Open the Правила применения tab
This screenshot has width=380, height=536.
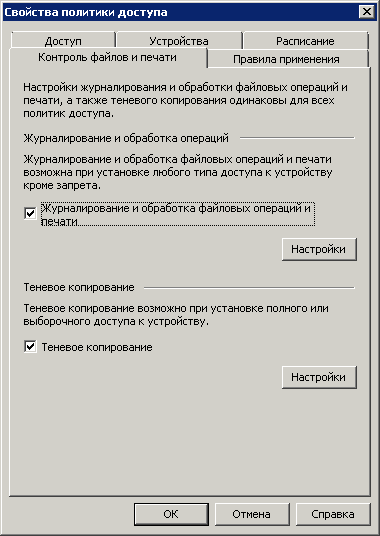pos(286,59)
